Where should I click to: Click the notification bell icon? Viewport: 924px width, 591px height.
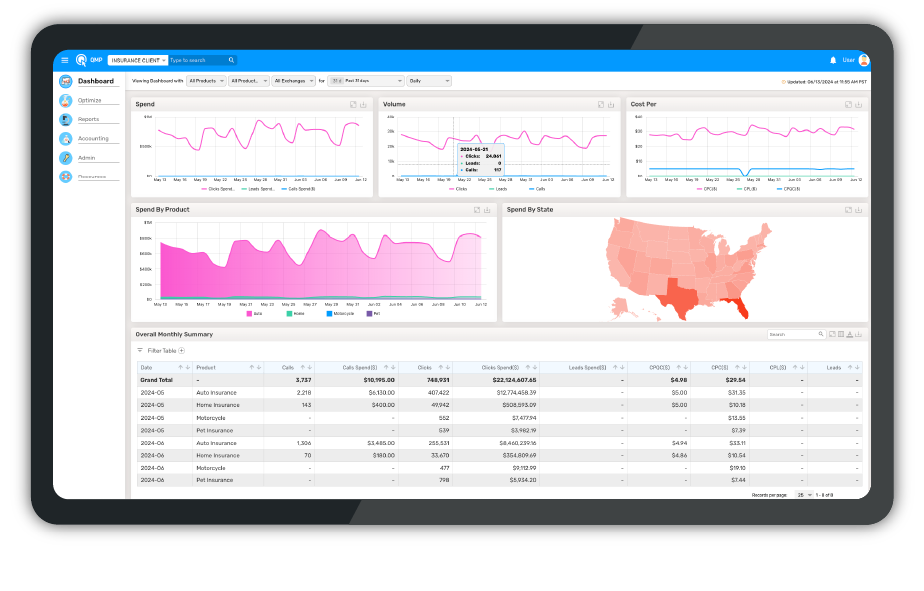(x=833, y=60)
